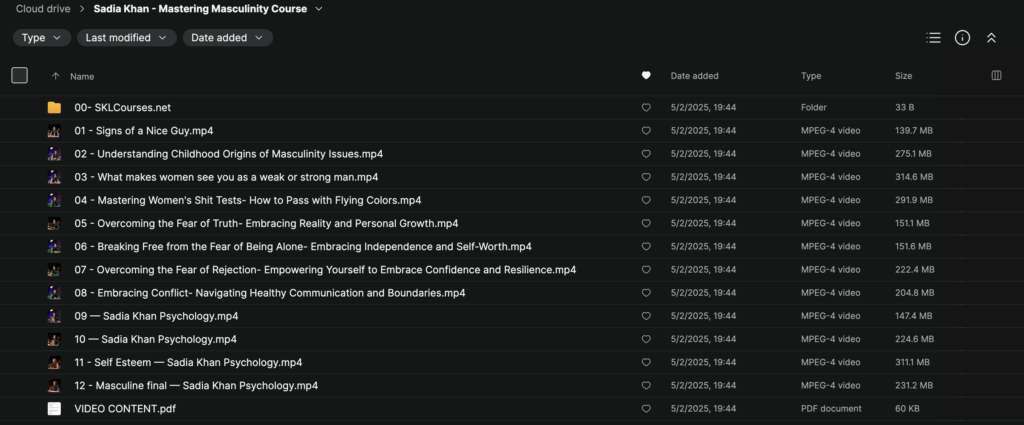Sort by the Type column header
The width and height of the screenshot is (1024, 425).
pyautogui.click(x=811, y=76)
